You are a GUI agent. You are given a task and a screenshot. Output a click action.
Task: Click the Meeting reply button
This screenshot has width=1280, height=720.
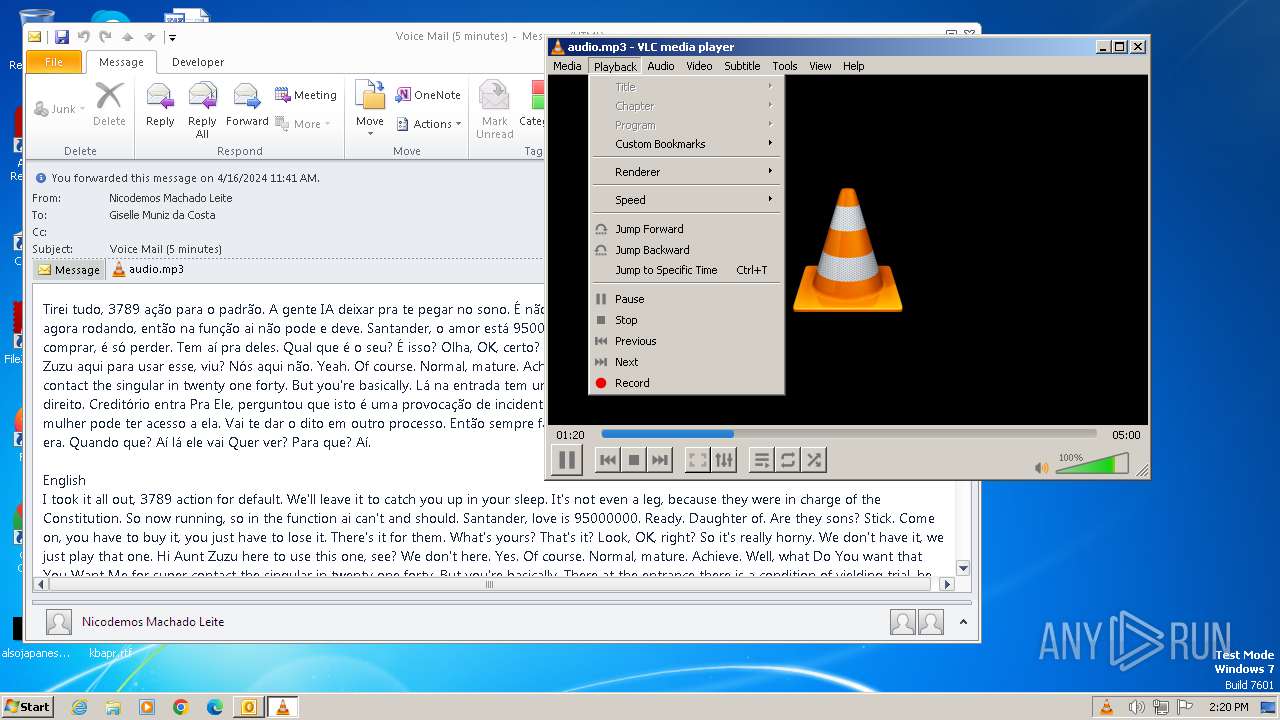click(x=306, y=95)
